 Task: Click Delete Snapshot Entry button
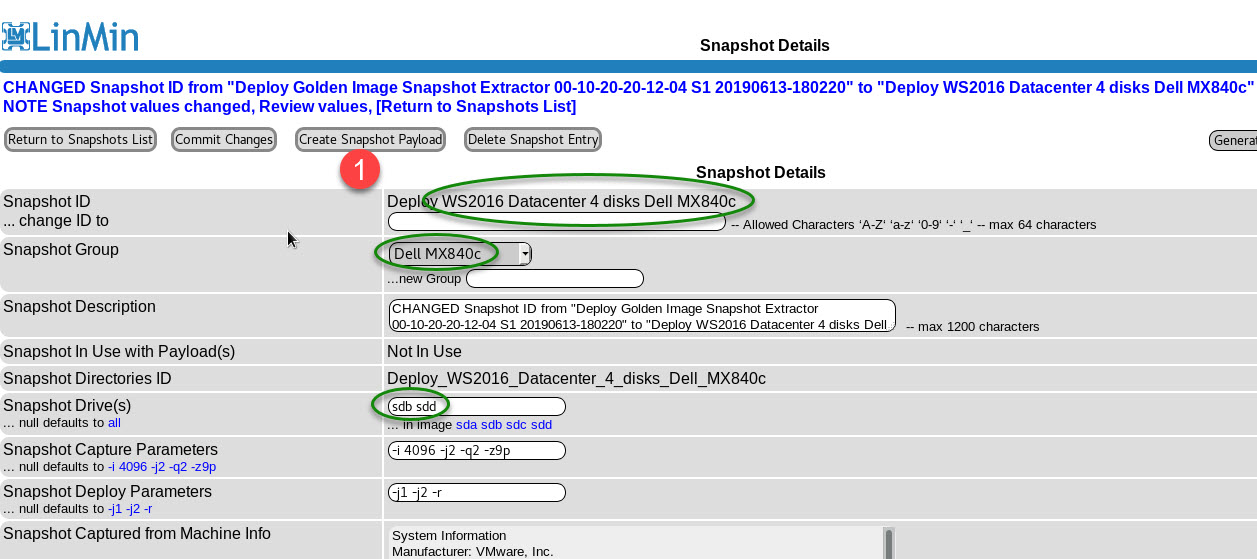[x=533, y=140]
